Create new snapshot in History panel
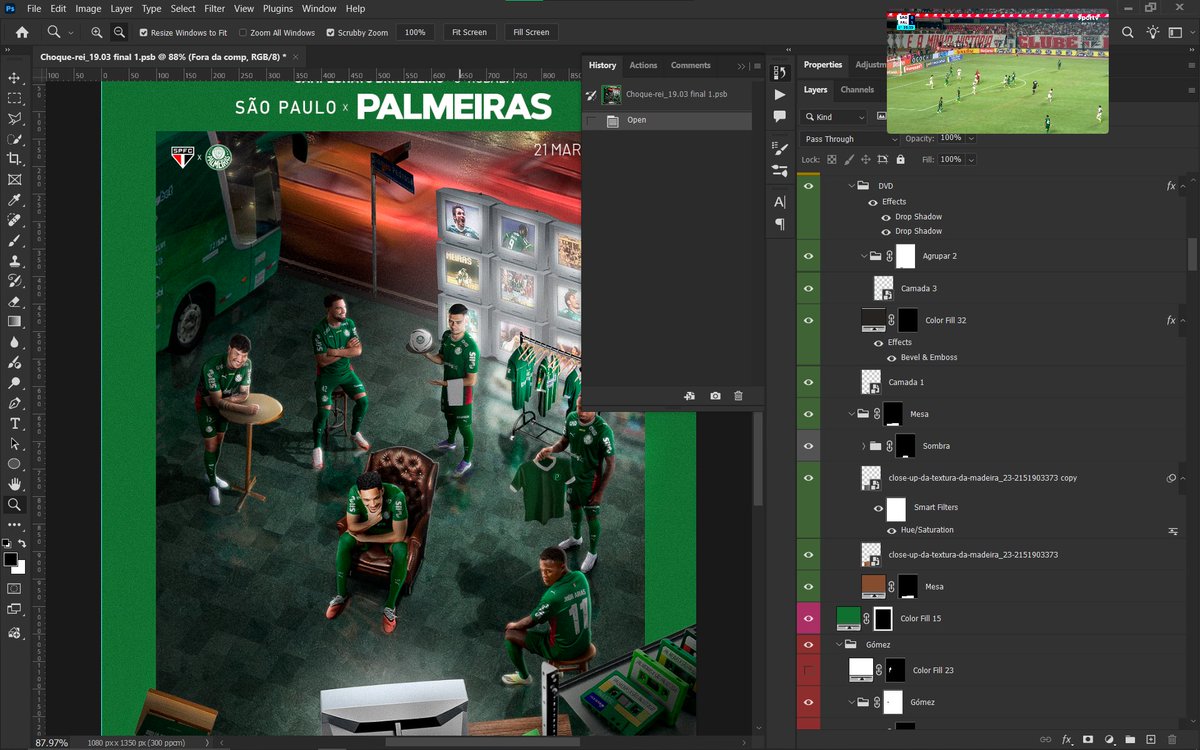 coord(715,396)
